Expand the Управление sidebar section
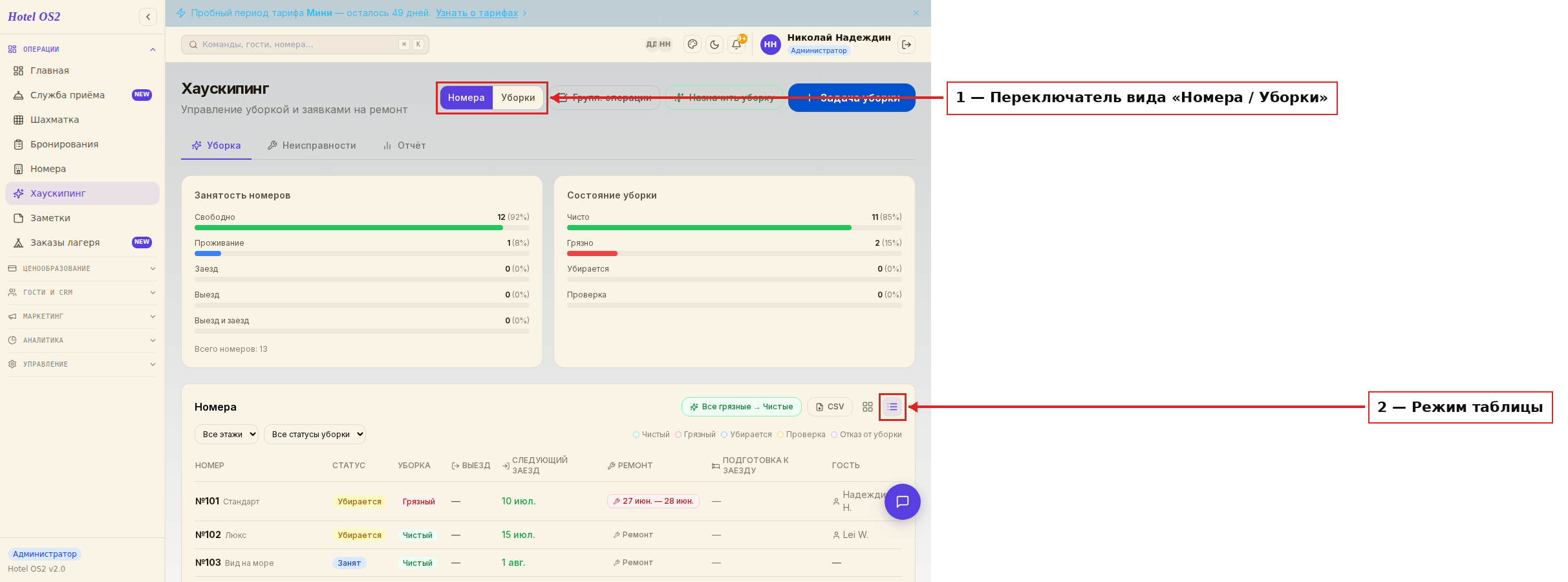The image size is (1568, 582). click(82, 364)
